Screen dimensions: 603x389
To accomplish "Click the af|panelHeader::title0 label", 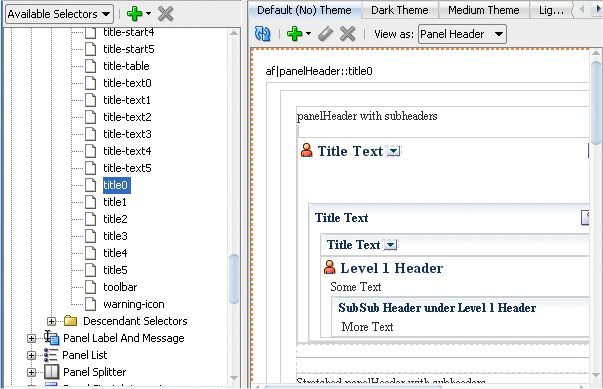I will 319,71.
